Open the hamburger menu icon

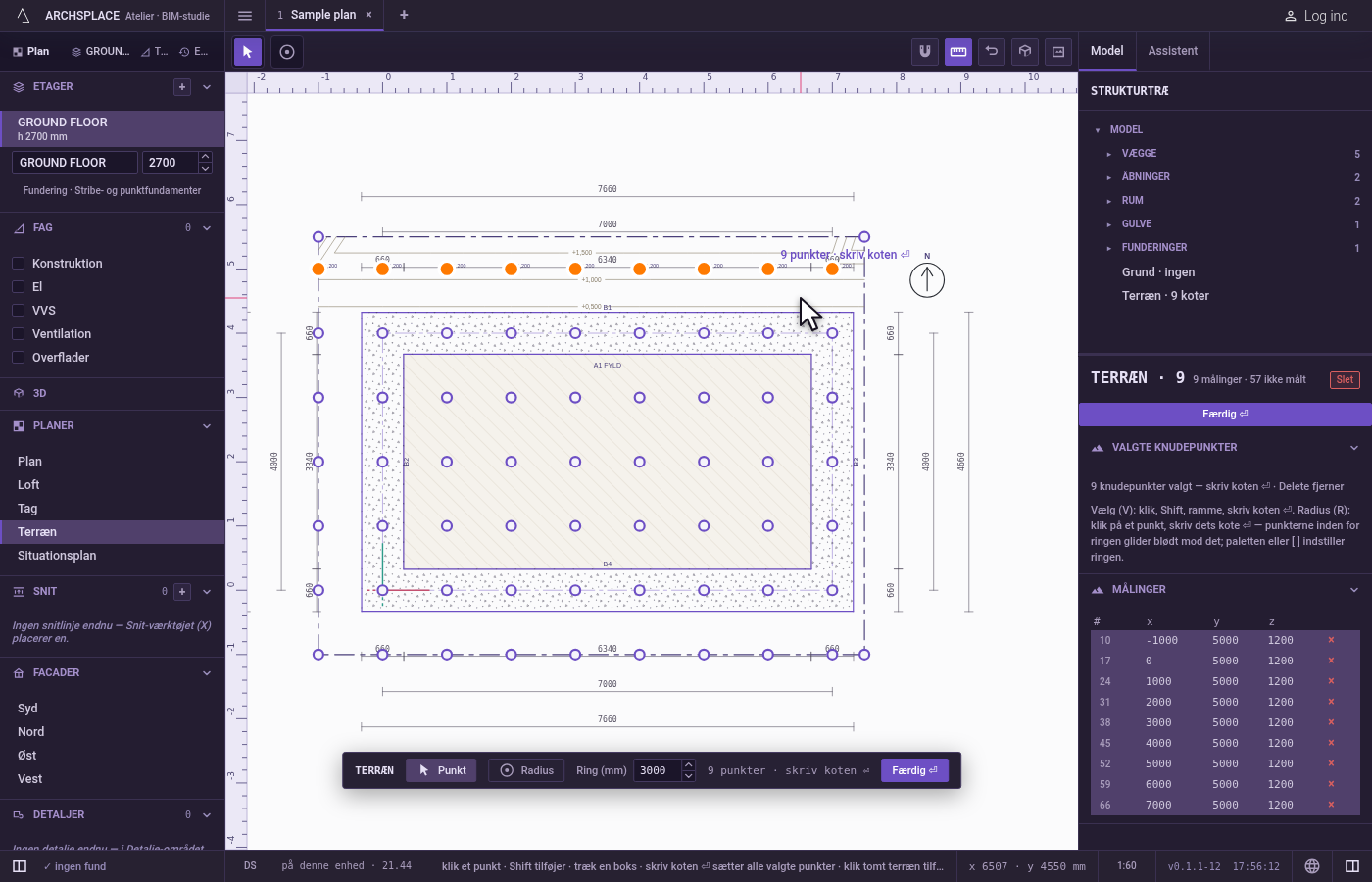point(245,15)
